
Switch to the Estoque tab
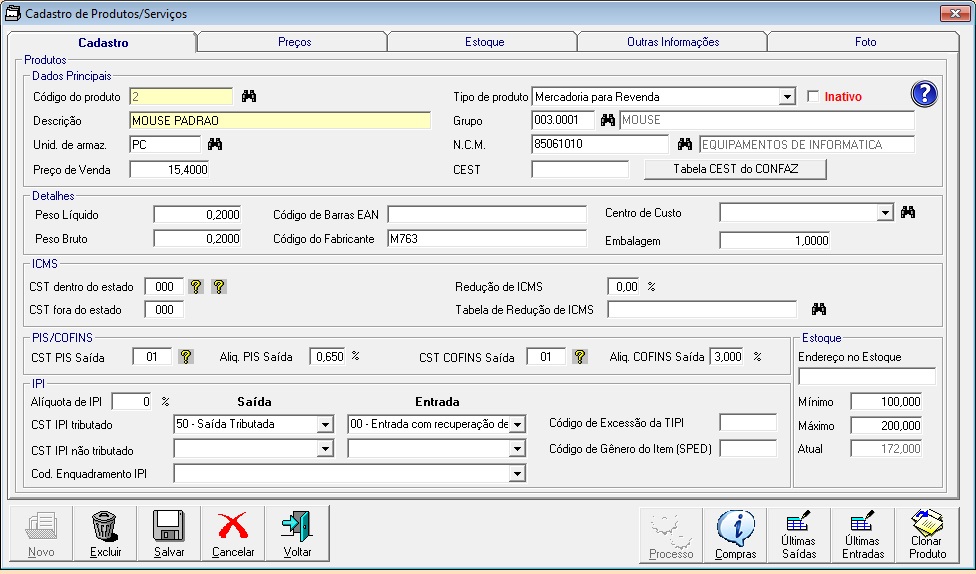click(x=484, y=42)
